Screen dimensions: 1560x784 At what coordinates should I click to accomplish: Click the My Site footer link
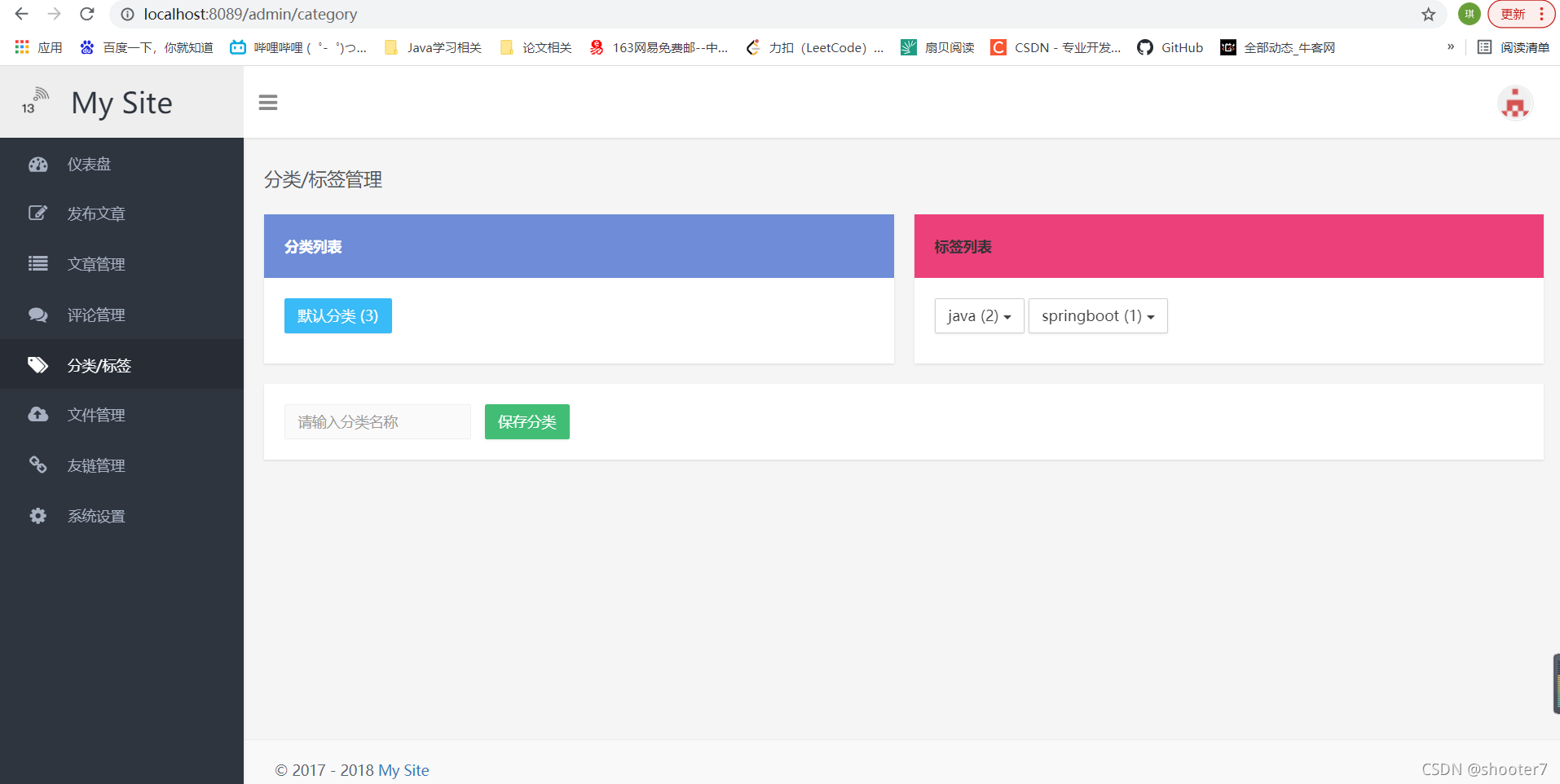pyautogui.click(x=403, y=770)
